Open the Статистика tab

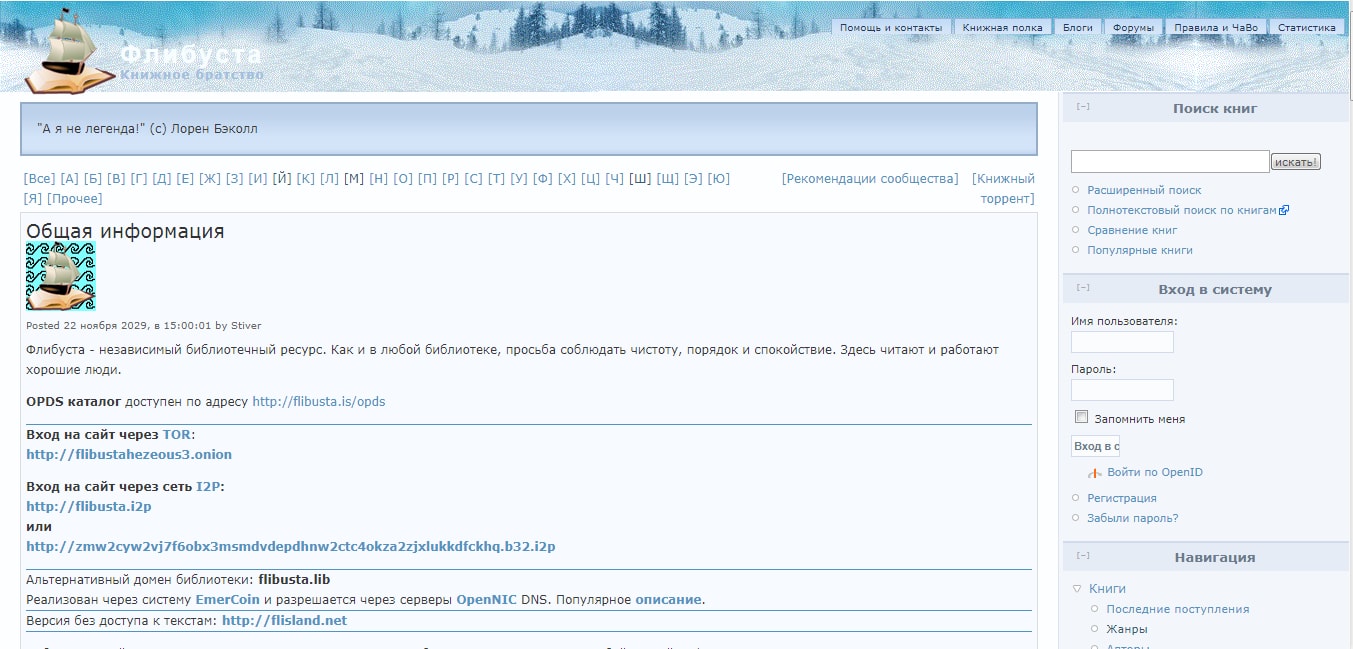click(1306, 28)
